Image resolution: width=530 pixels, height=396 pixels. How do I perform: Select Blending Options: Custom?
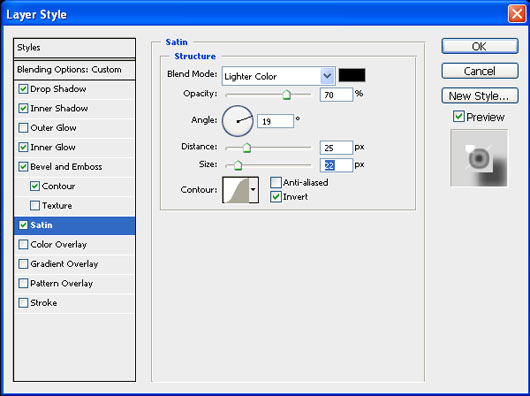[74, 70]
